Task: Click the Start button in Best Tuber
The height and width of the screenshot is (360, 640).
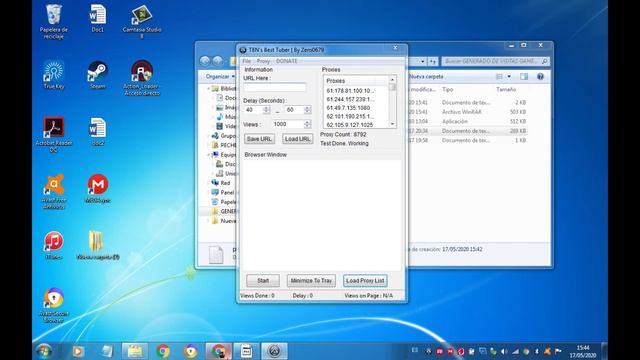Action: 263,281
